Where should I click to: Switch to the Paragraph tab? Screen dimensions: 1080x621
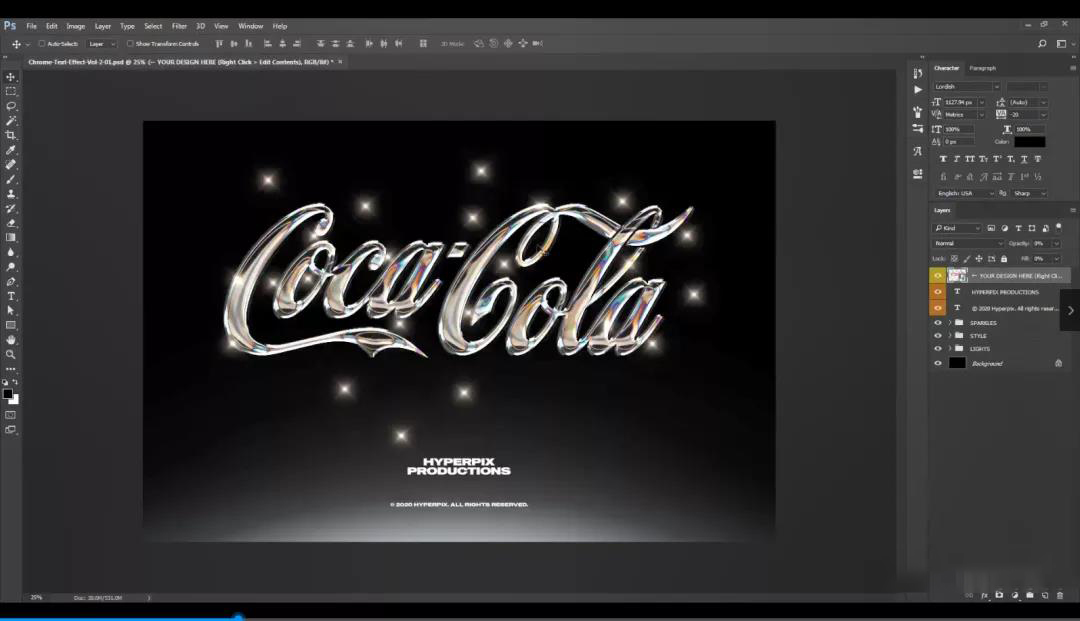[x=982, y=68]
